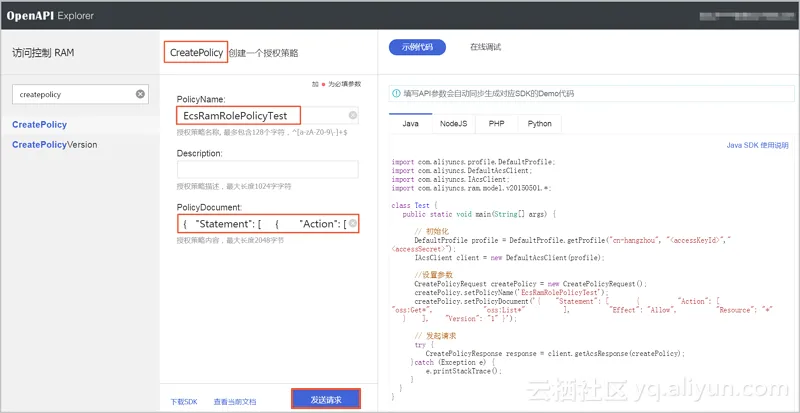800x413 pixels.
Task: Select the 在线调试 tab
Action: coord(485,47)
